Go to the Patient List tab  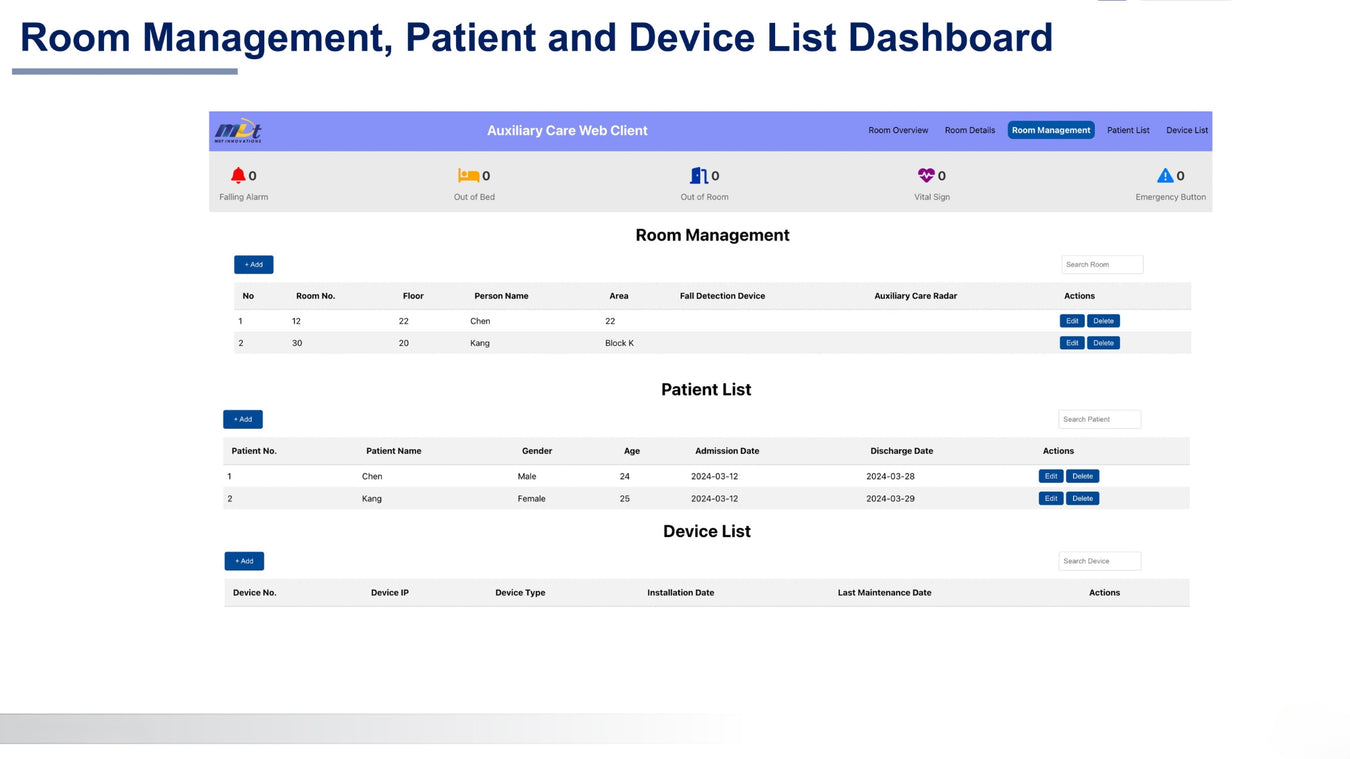[1127, 130]
